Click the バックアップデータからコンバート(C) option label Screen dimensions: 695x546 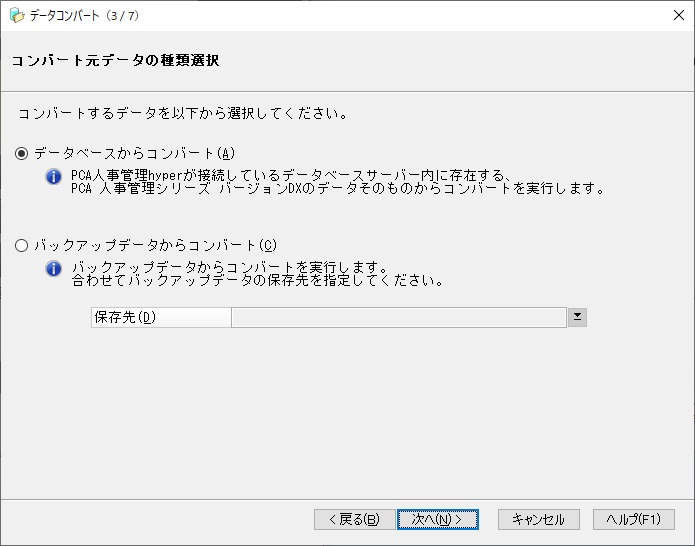coord(156,245)
